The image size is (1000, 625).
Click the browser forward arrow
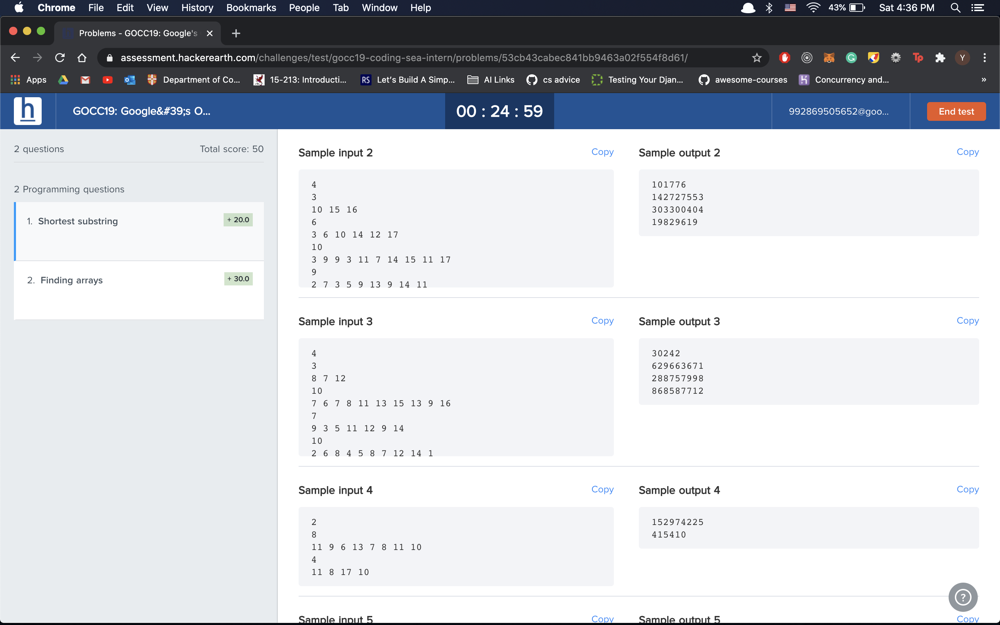coord(38,57)
